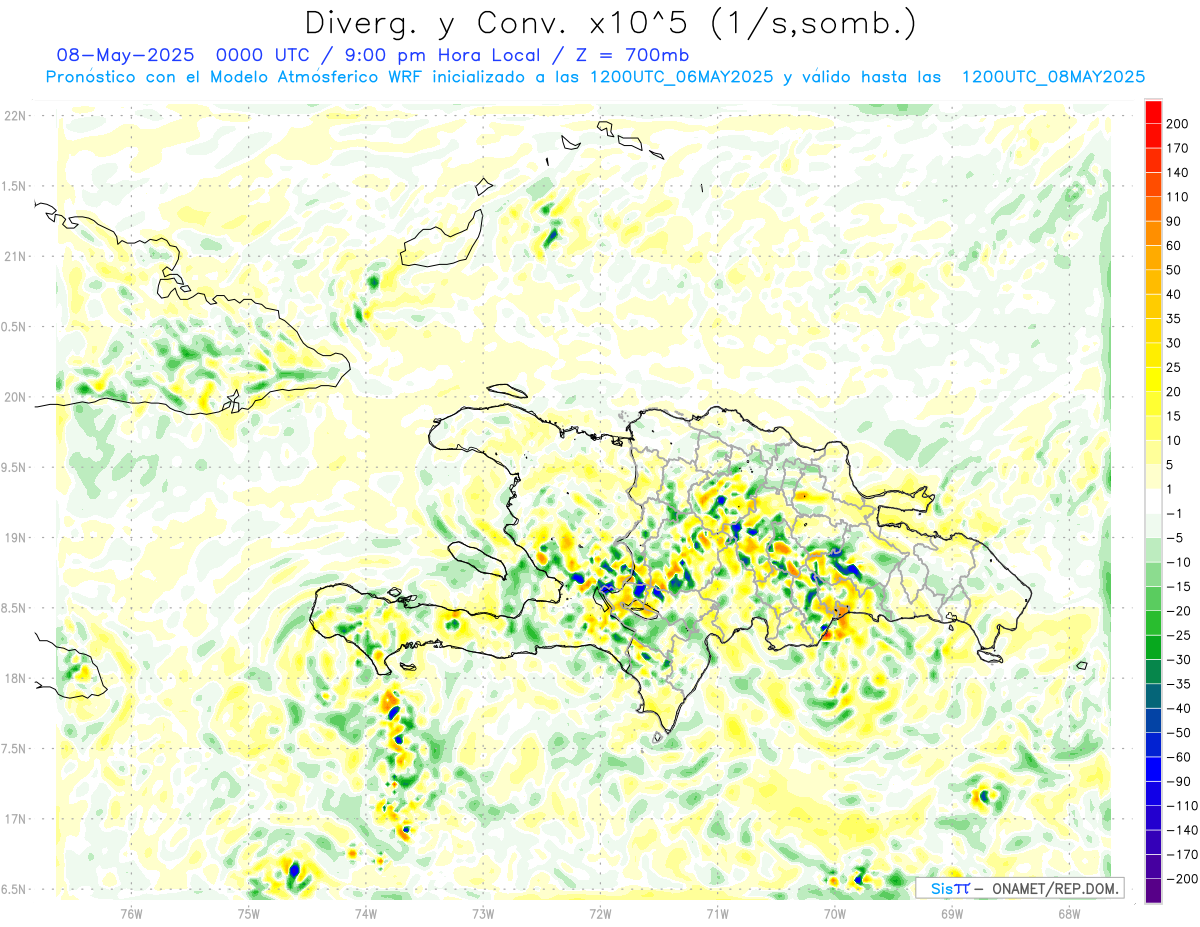The width and height of the screenshot is (1200, 927).
Task: Click the '69W' longitude label
Action: pyautogui.click(x=952, y=914)
